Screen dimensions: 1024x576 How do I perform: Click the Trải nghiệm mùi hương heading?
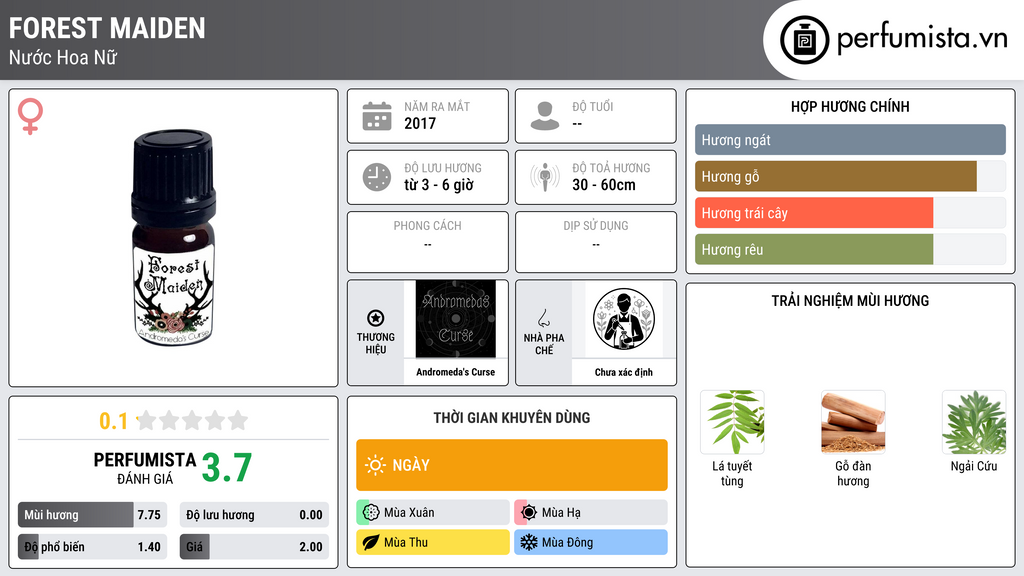click(x=850, y=300)
